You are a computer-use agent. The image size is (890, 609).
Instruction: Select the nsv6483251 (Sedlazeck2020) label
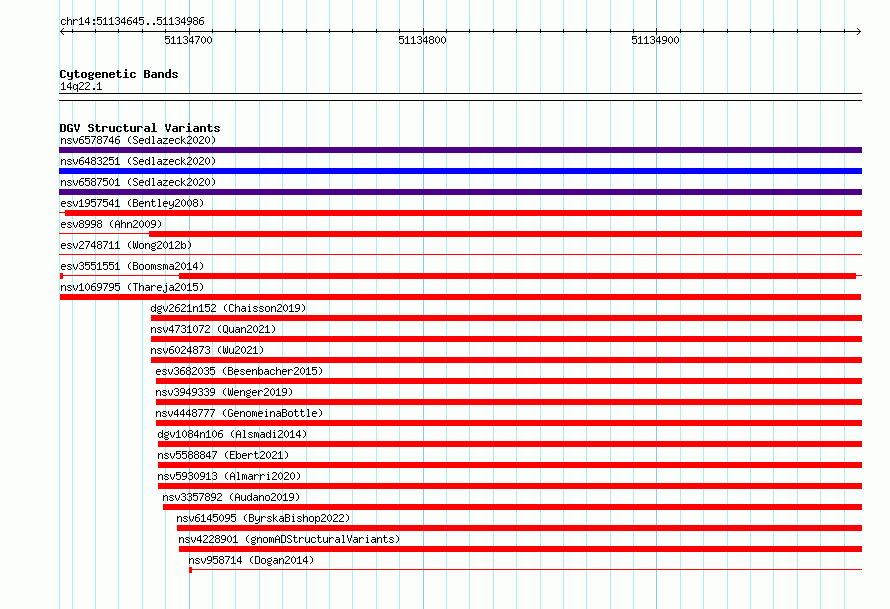click(x=138, y=161)
